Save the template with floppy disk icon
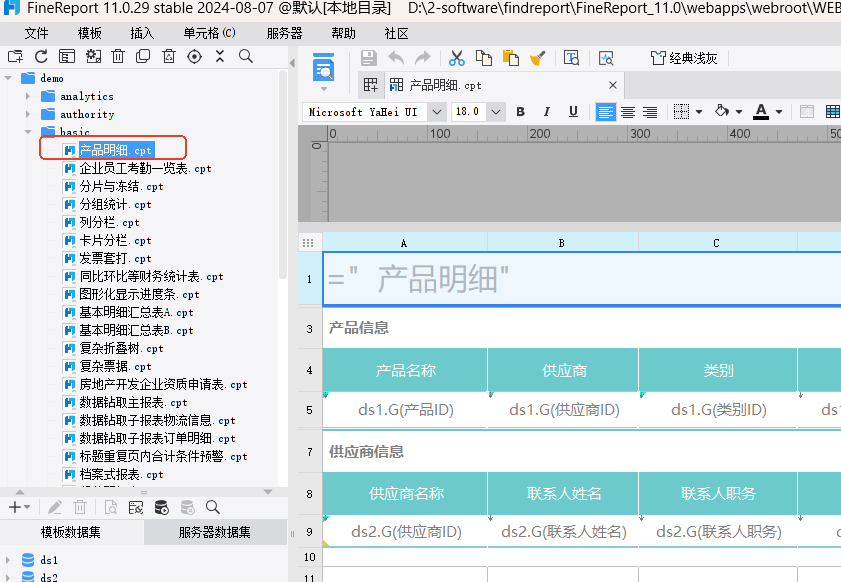This screenshot has height=582, width=841. pyautogui.click(x=368, y=58)
